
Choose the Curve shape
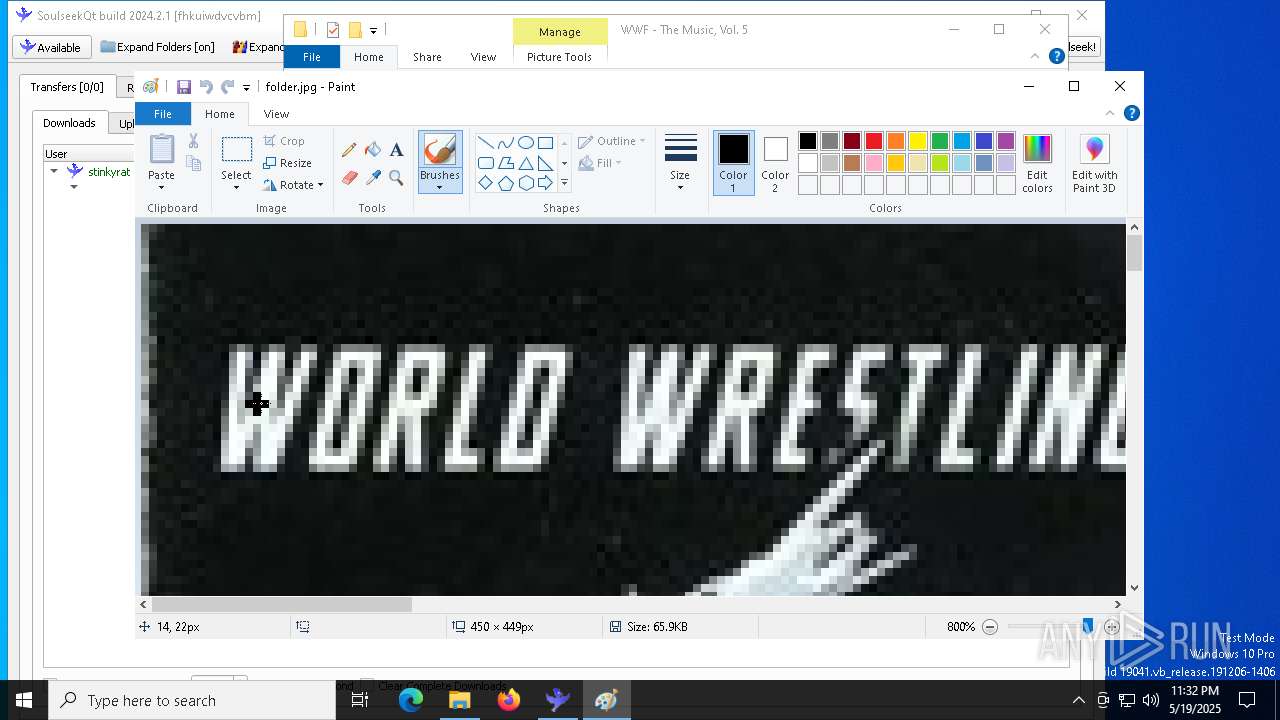pos(505,142)
